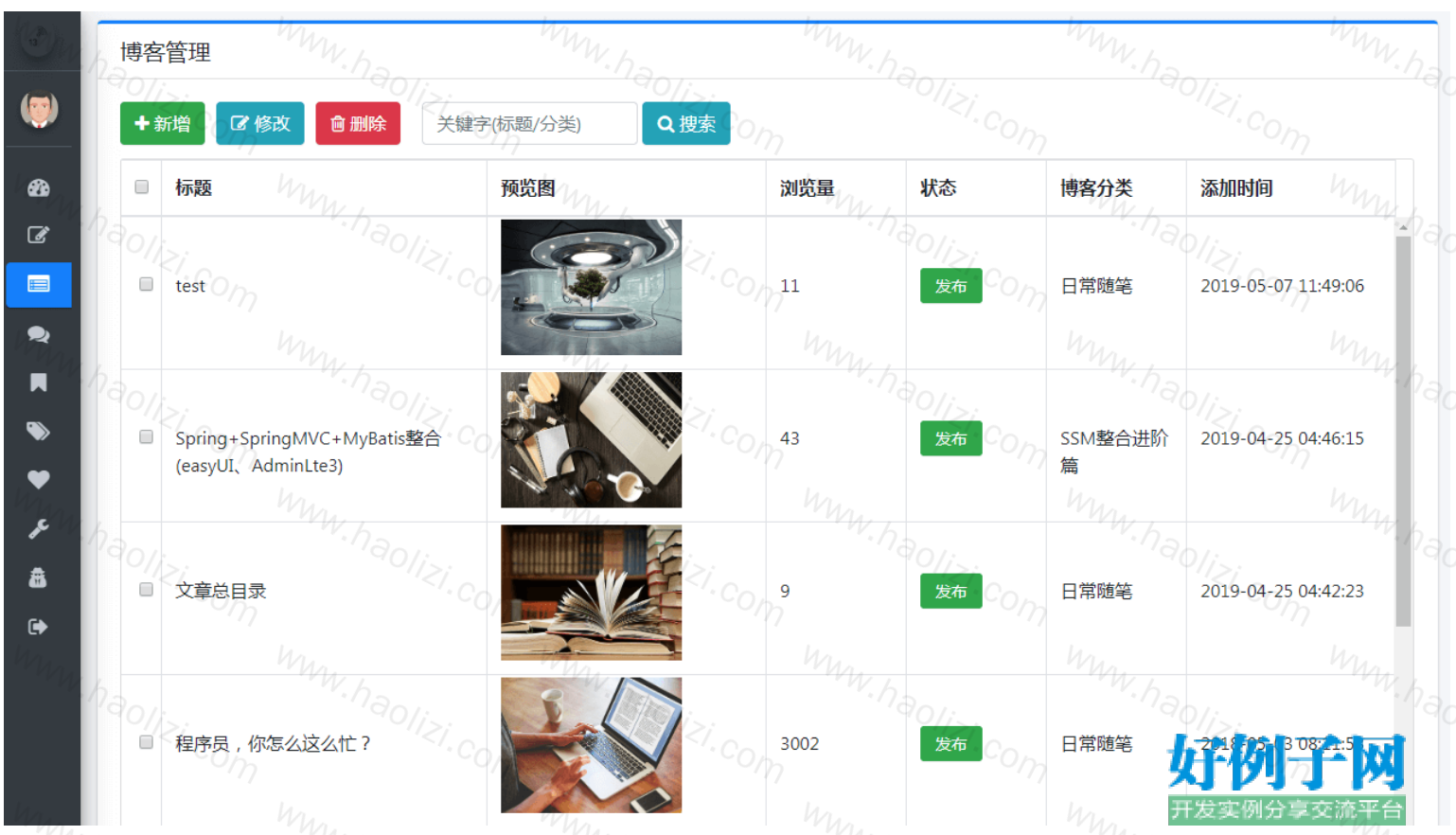This screenshot has height=835, width=1456.
Task: Open the typing-on-laptop preview image of 程序员 row
Action: coord(591,745)
